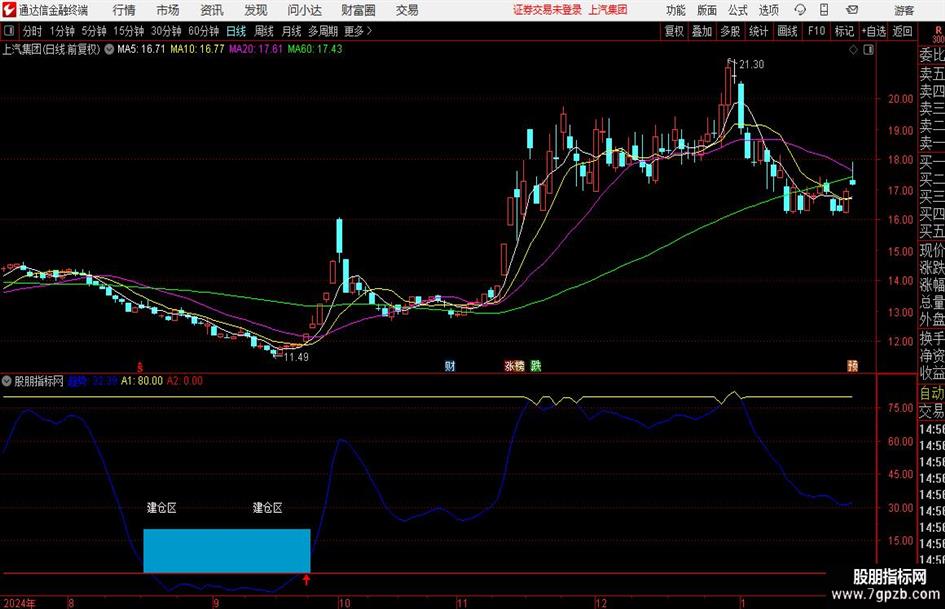Click the 统计 statistics button
The image size is (945, 609).
pyautogui.click(x=758, y=31)
